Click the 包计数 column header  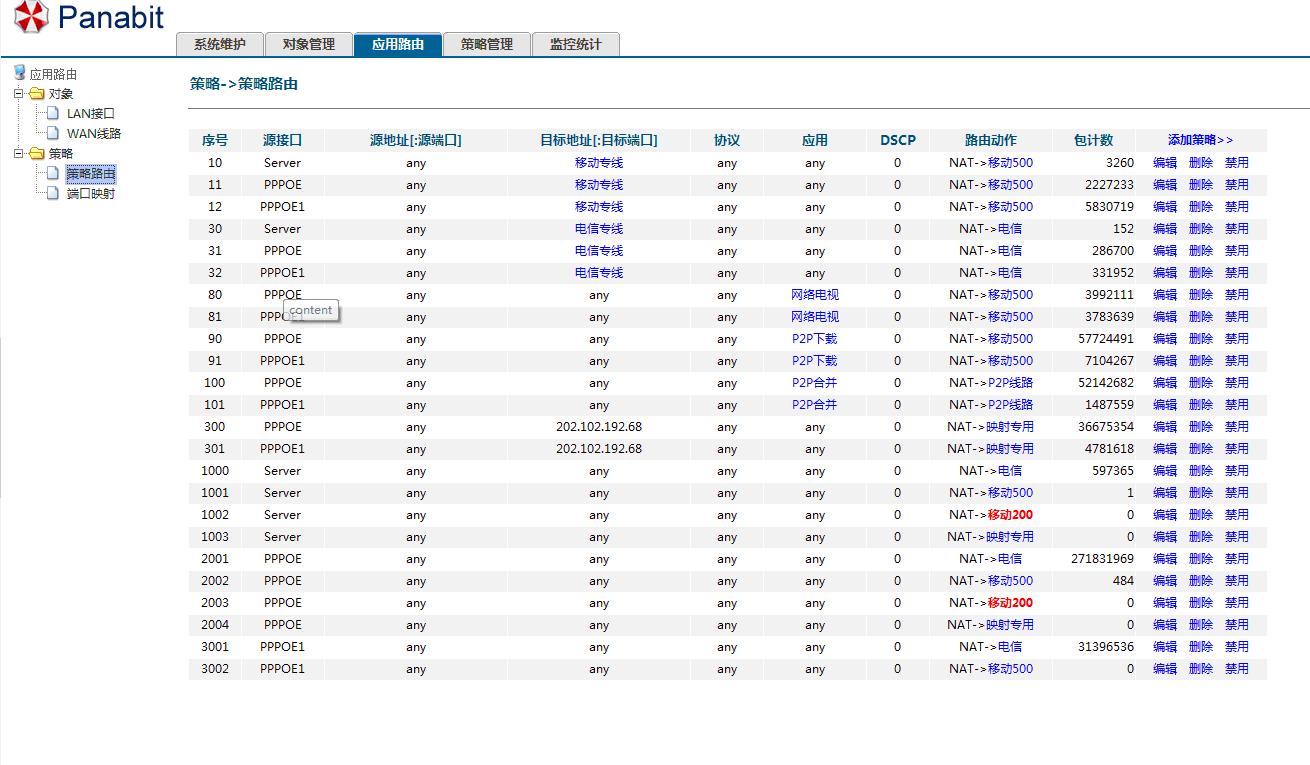pyautogui.click(x=1093, y=140)
